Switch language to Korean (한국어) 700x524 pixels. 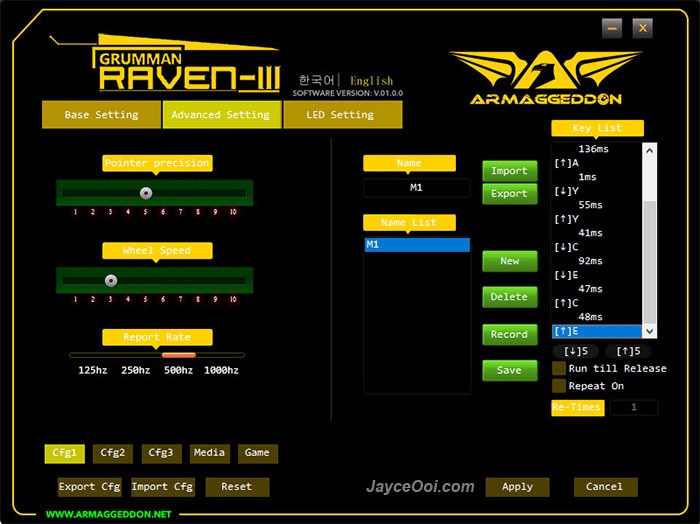click(x=317, y=80)
